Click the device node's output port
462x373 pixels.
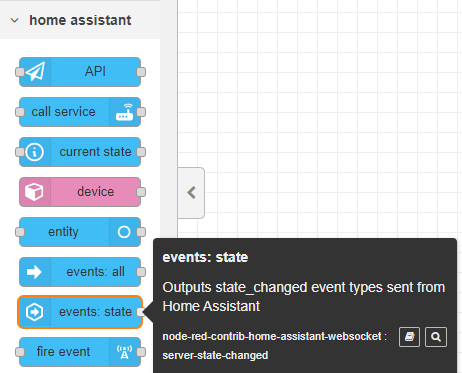point(141,192)
